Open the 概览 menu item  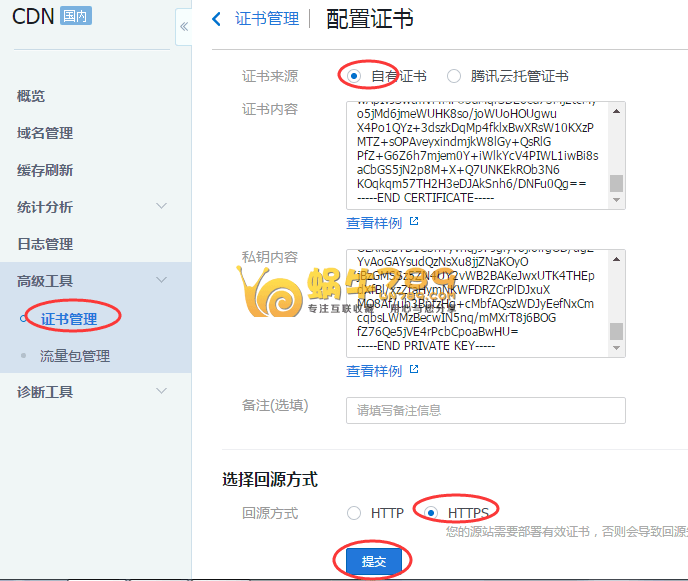(x=31, y=96)
